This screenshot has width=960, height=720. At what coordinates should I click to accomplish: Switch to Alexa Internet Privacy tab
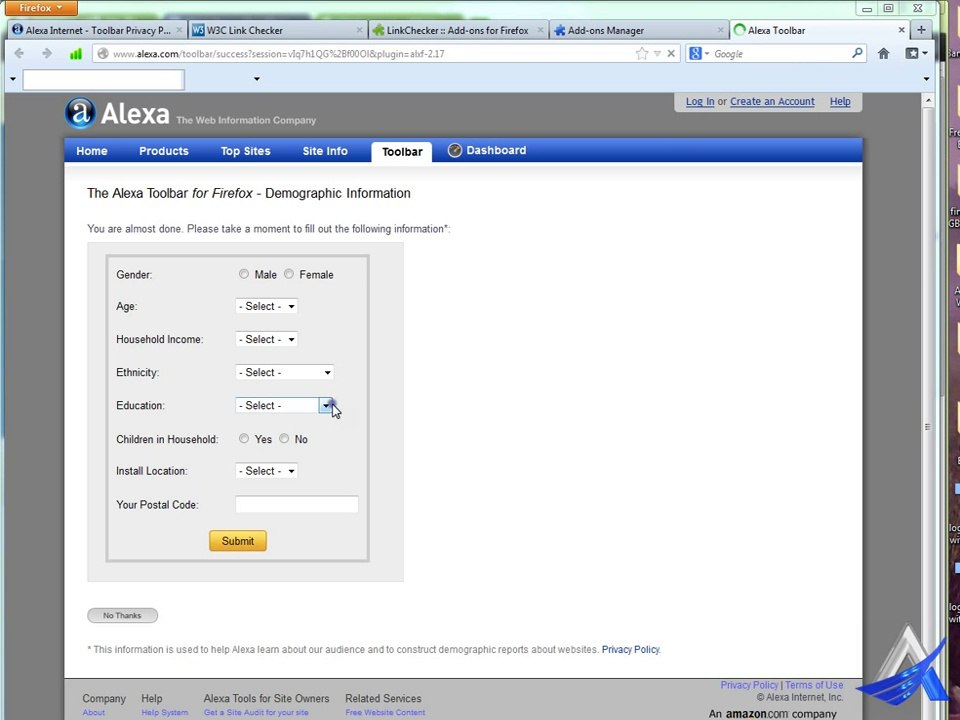click(x=97, y=30)
